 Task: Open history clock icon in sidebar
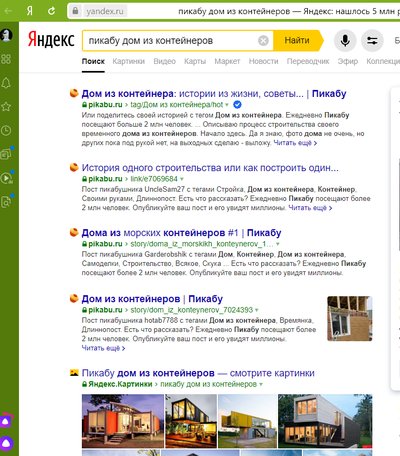6,131
